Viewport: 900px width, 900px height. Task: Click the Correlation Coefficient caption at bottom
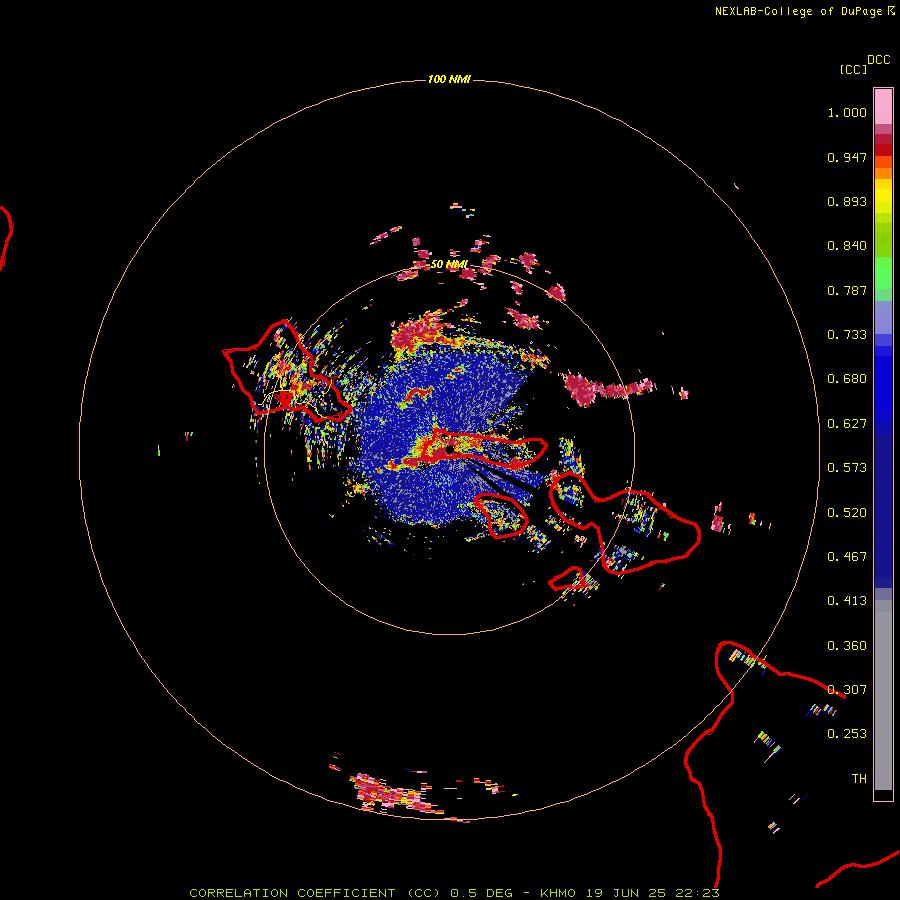tap(454, 893)
